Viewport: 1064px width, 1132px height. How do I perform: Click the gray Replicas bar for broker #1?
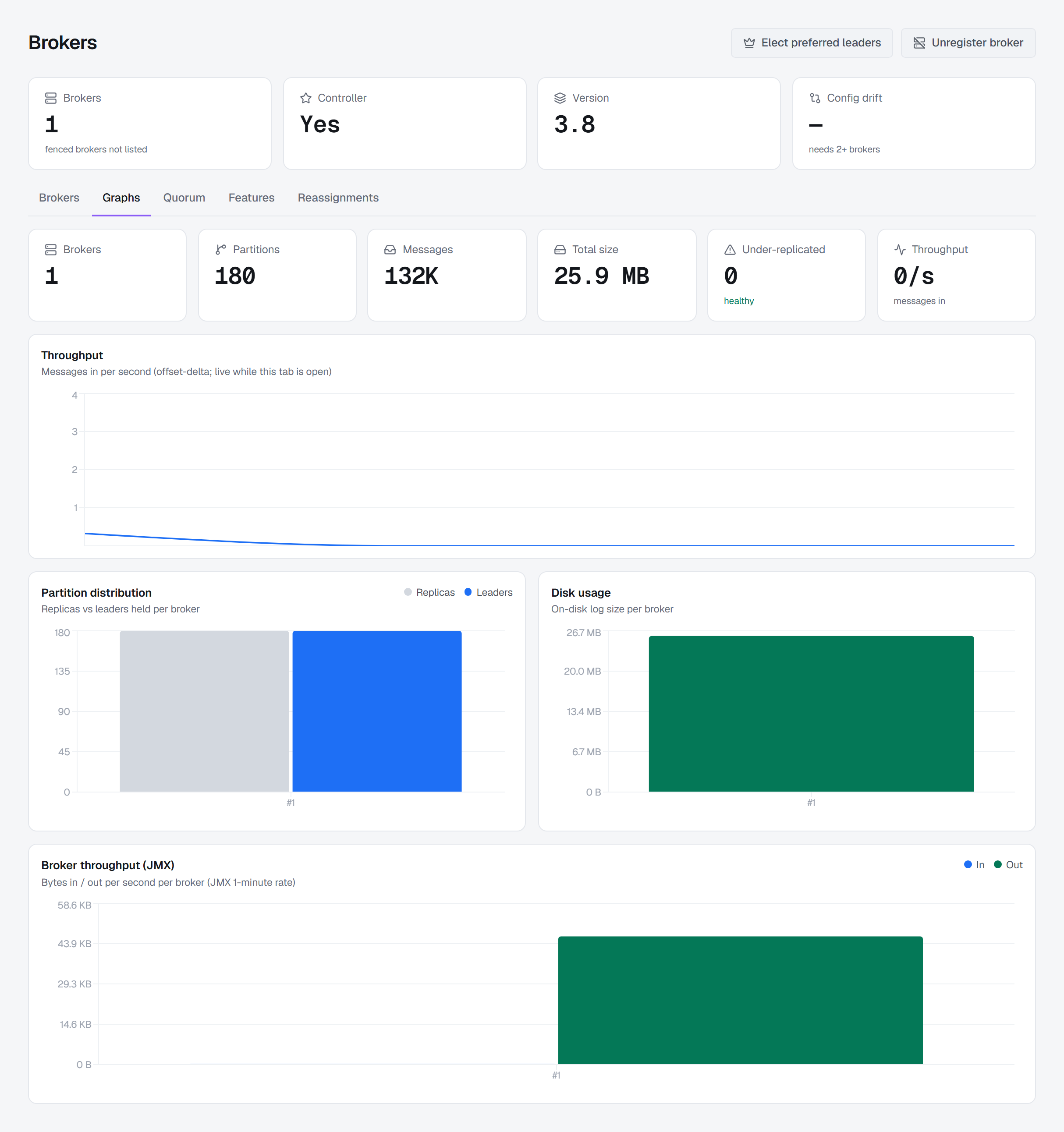[x=205, y=711]
